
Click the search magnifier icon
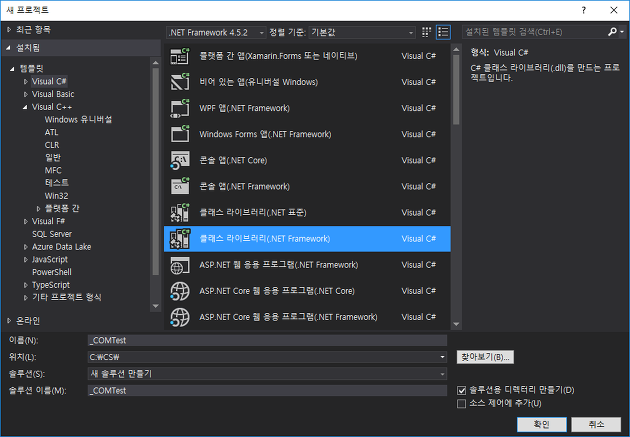pos(612,32)
